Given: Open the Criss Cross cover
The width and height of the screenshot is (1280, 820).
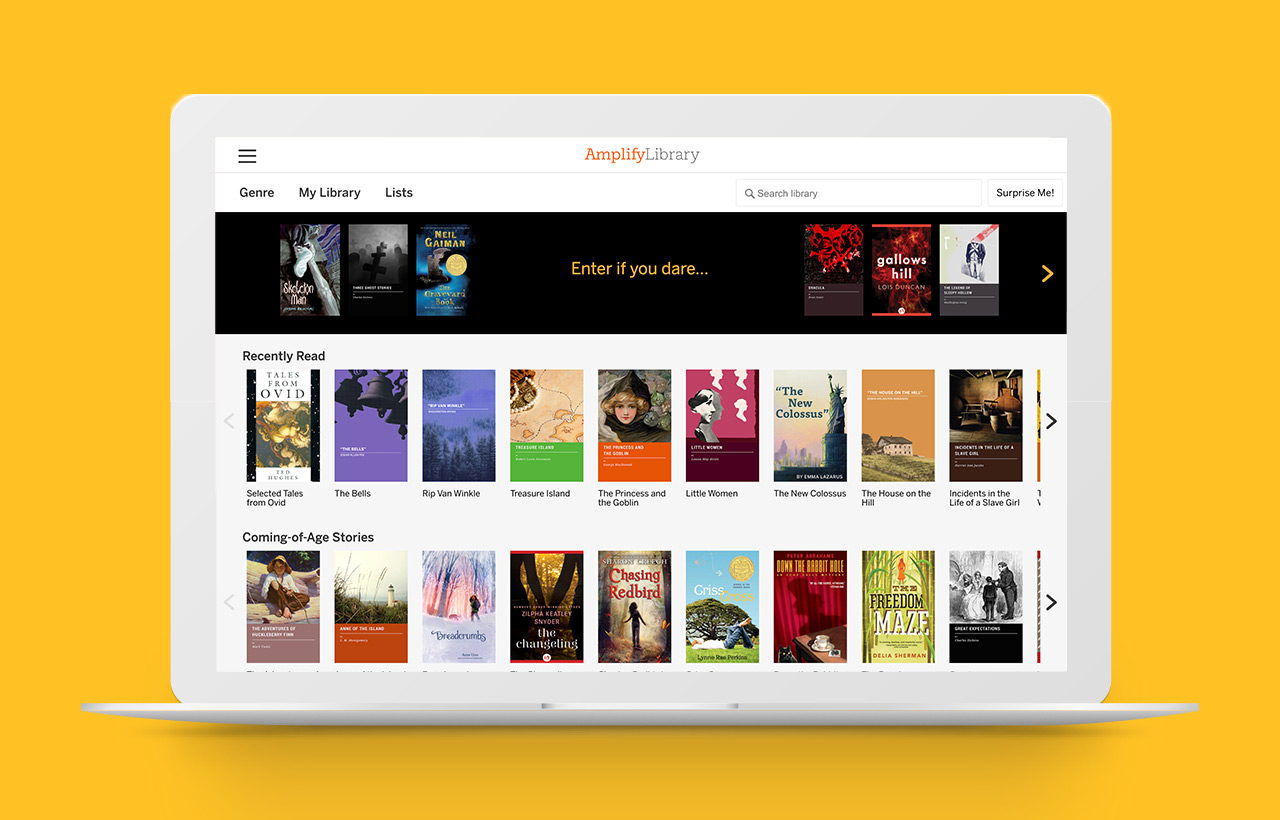Looking at the screenshot, I should [x=722, y=607].
